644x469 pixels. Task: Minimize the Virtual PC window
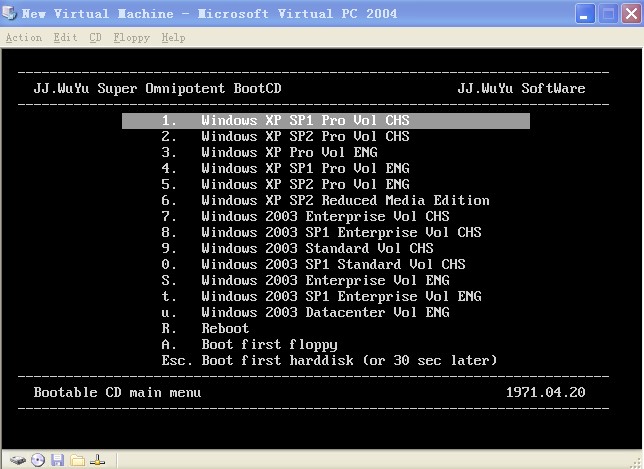click(585, 14)
